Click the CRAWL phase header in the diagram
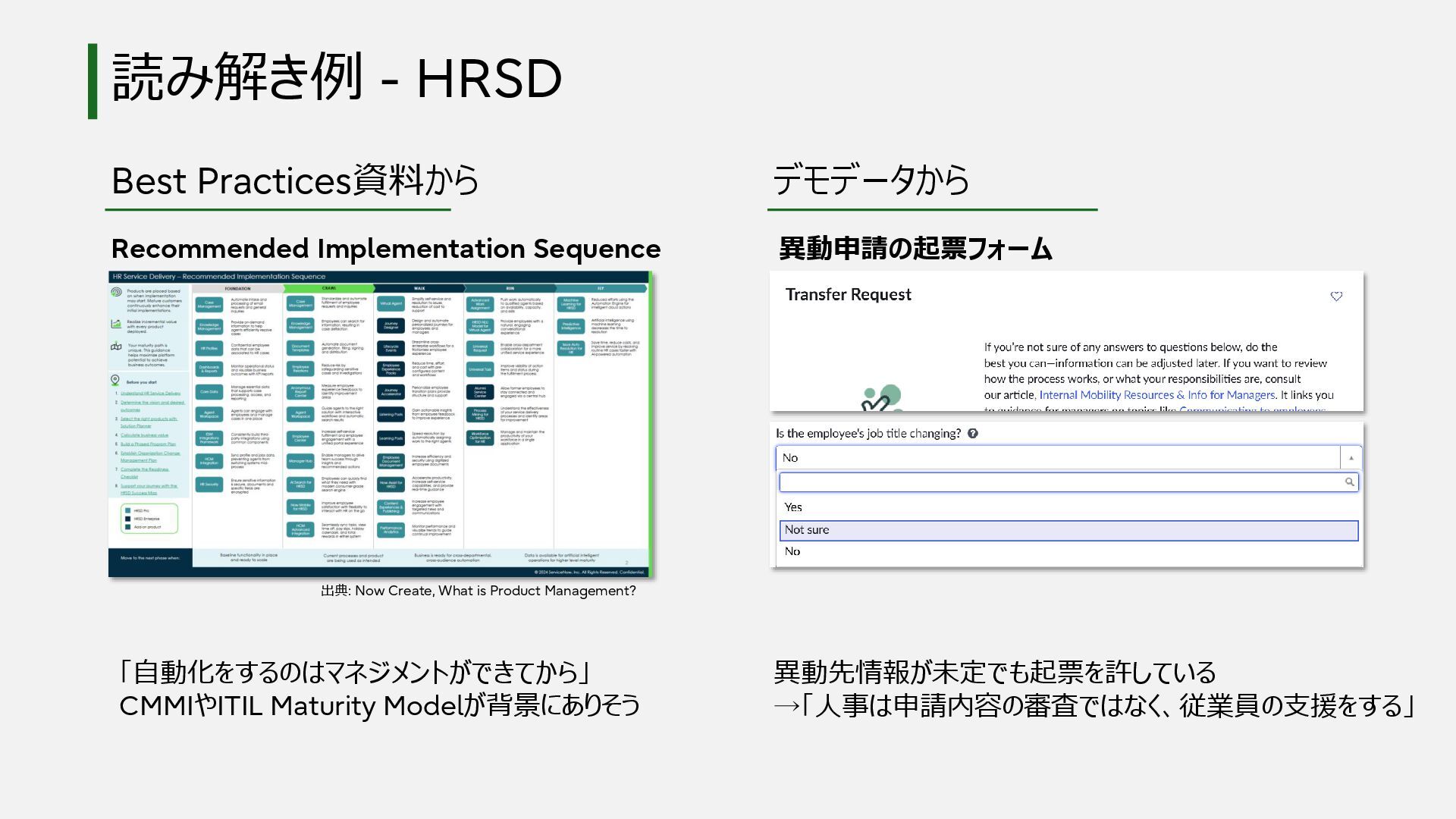Viewport: 1456px width, 819px height. point(328,288)
